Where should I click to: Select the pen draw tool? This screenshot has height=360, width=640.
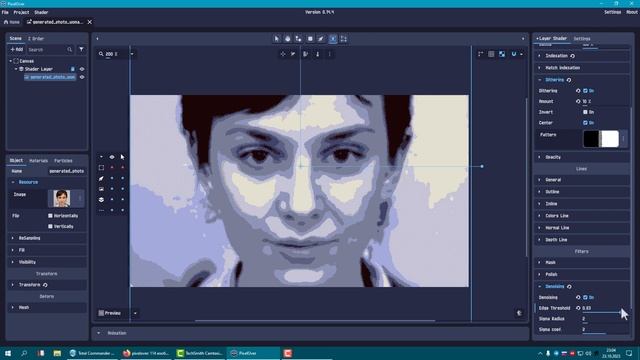coord(321,39)
